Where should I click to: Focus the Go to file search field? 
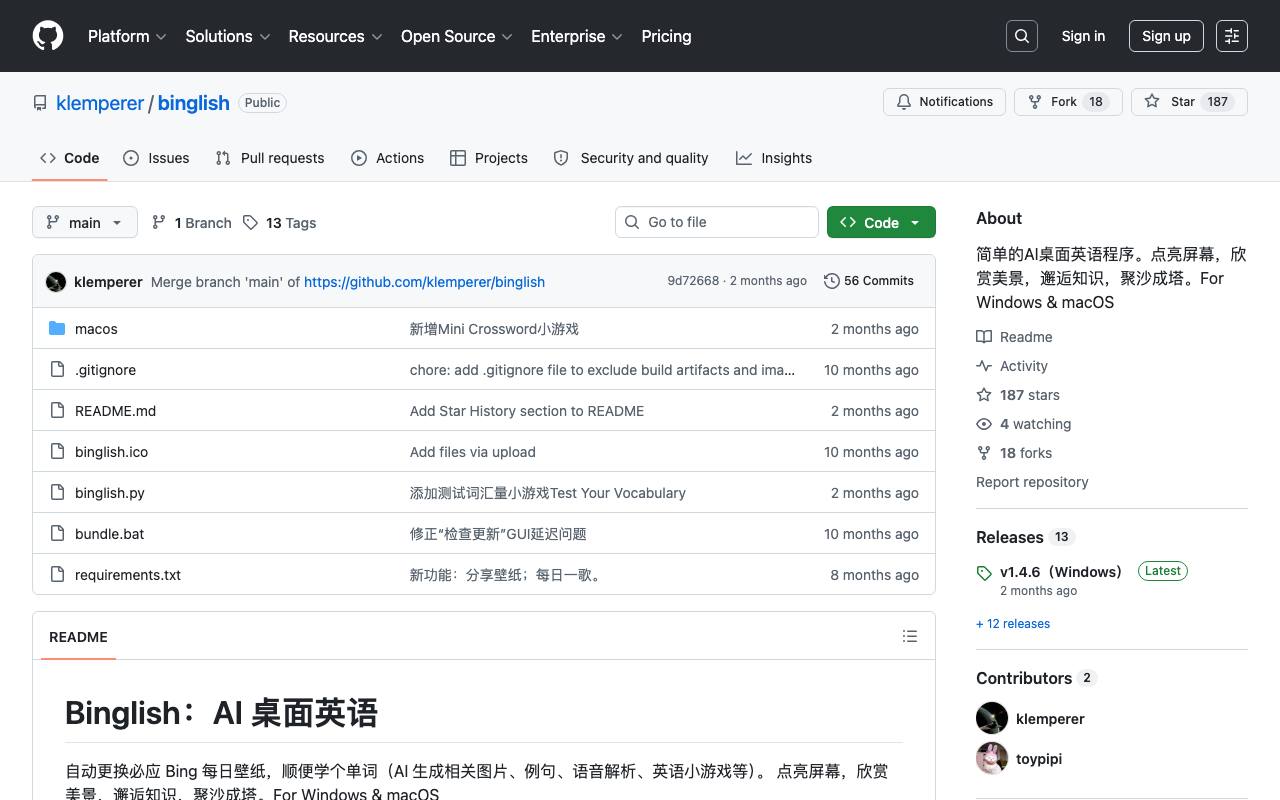click(x=717, y=222)
